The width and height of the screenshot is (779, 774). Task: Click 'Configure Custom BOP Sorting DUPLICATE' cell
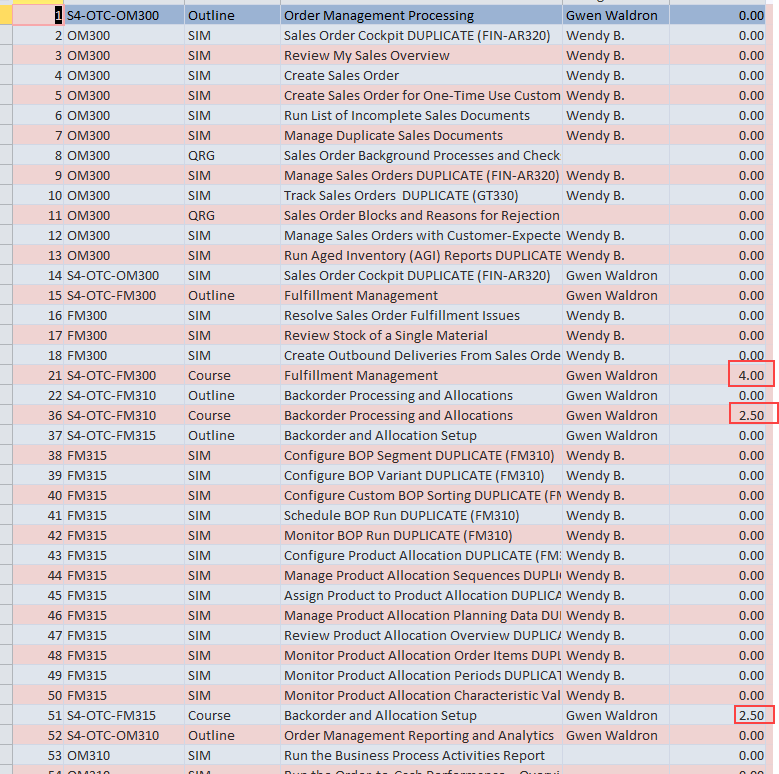421,495
